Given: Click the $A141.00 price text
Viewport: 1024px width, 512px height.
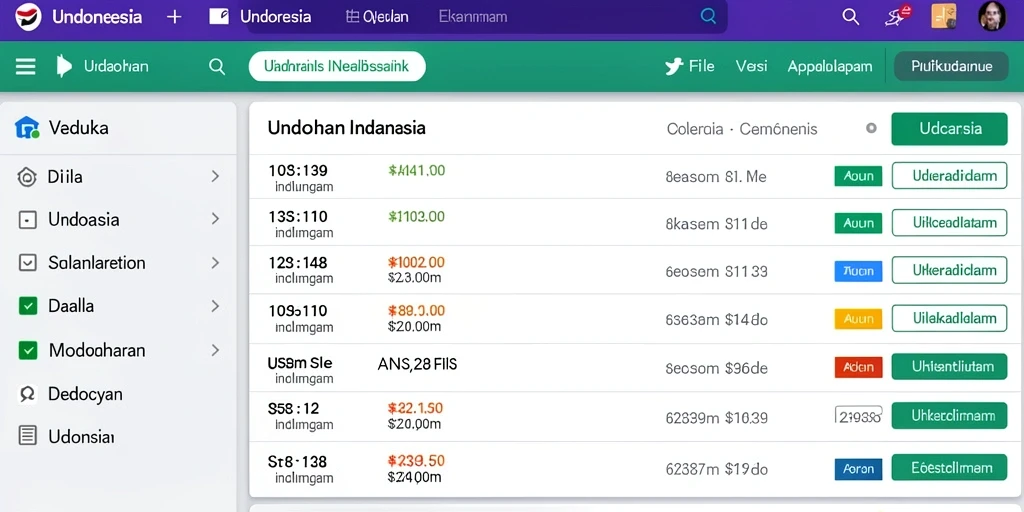Looking at the screenshot, I should click(417, 171).
